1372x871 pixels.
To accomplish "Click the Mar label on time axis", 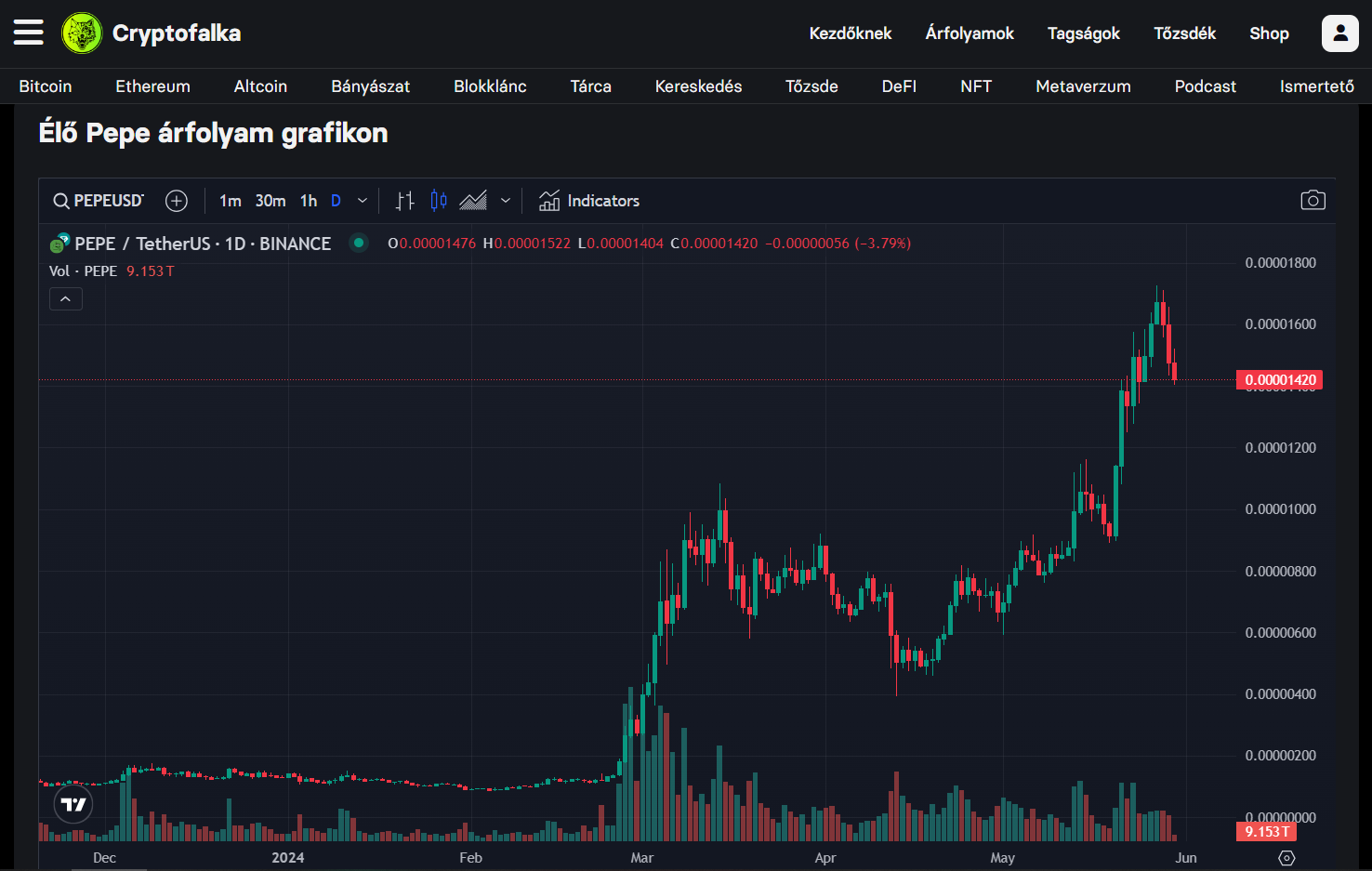I will [x=641, y=858].
